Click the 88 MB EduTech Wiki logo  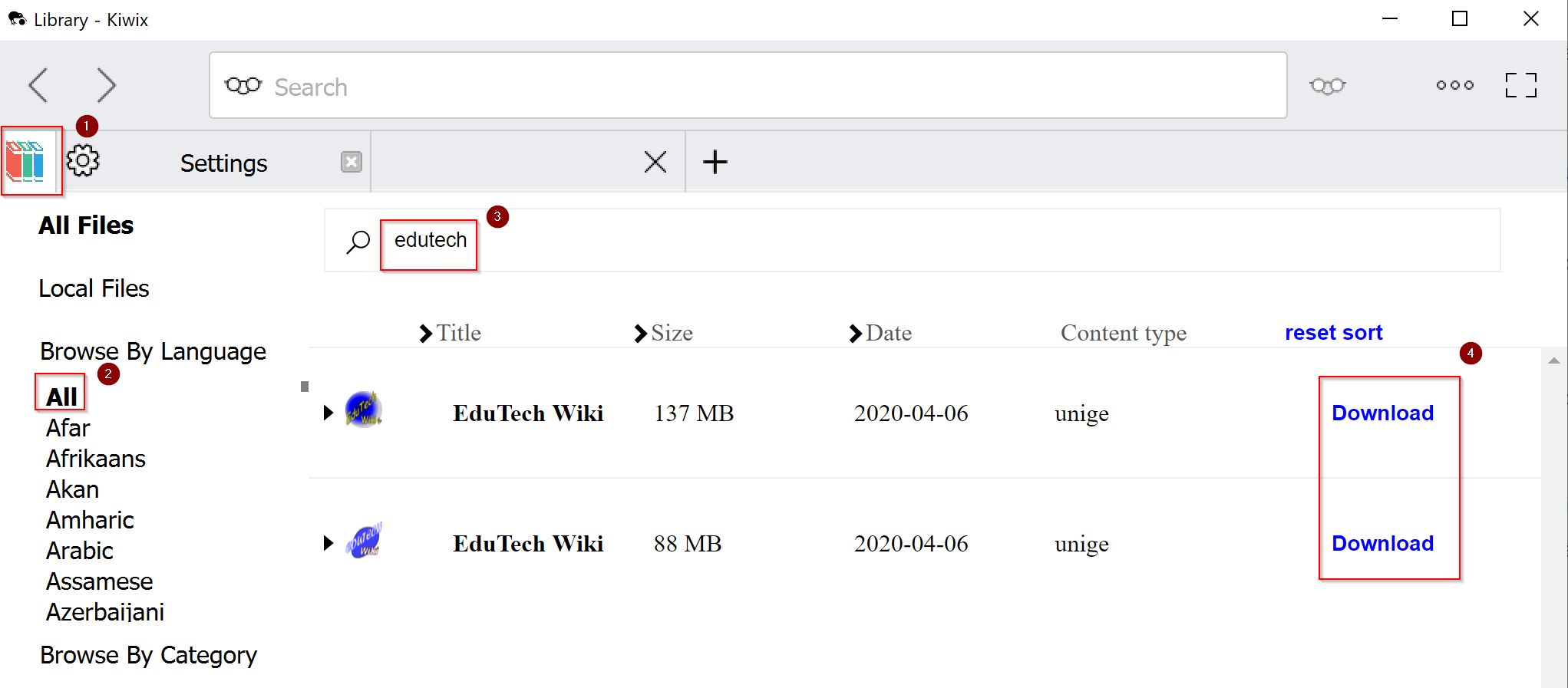tap(364, 541)
